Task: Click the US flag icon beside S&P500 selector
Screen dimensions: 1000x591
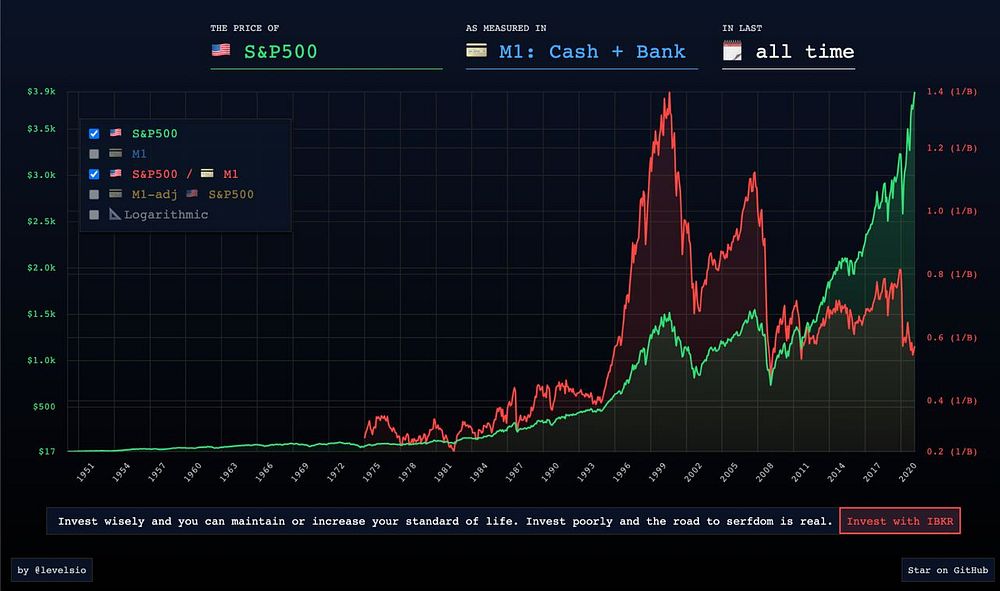Action: tap(221, 50)
